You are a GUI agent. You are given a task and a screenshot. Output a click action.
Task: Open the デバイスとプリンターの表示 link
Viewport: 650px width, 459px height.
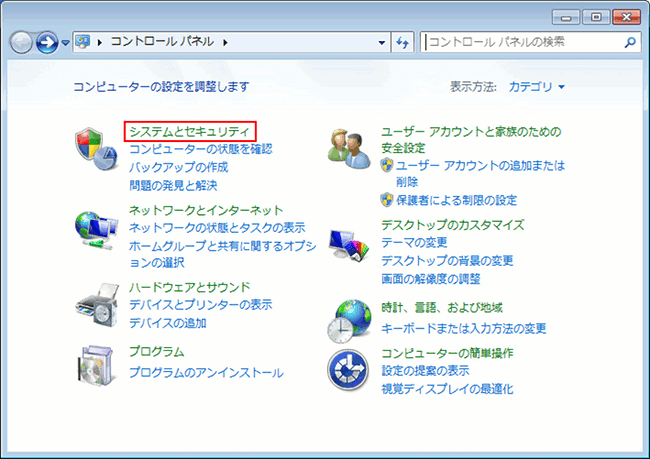click(x=200, y=305)
